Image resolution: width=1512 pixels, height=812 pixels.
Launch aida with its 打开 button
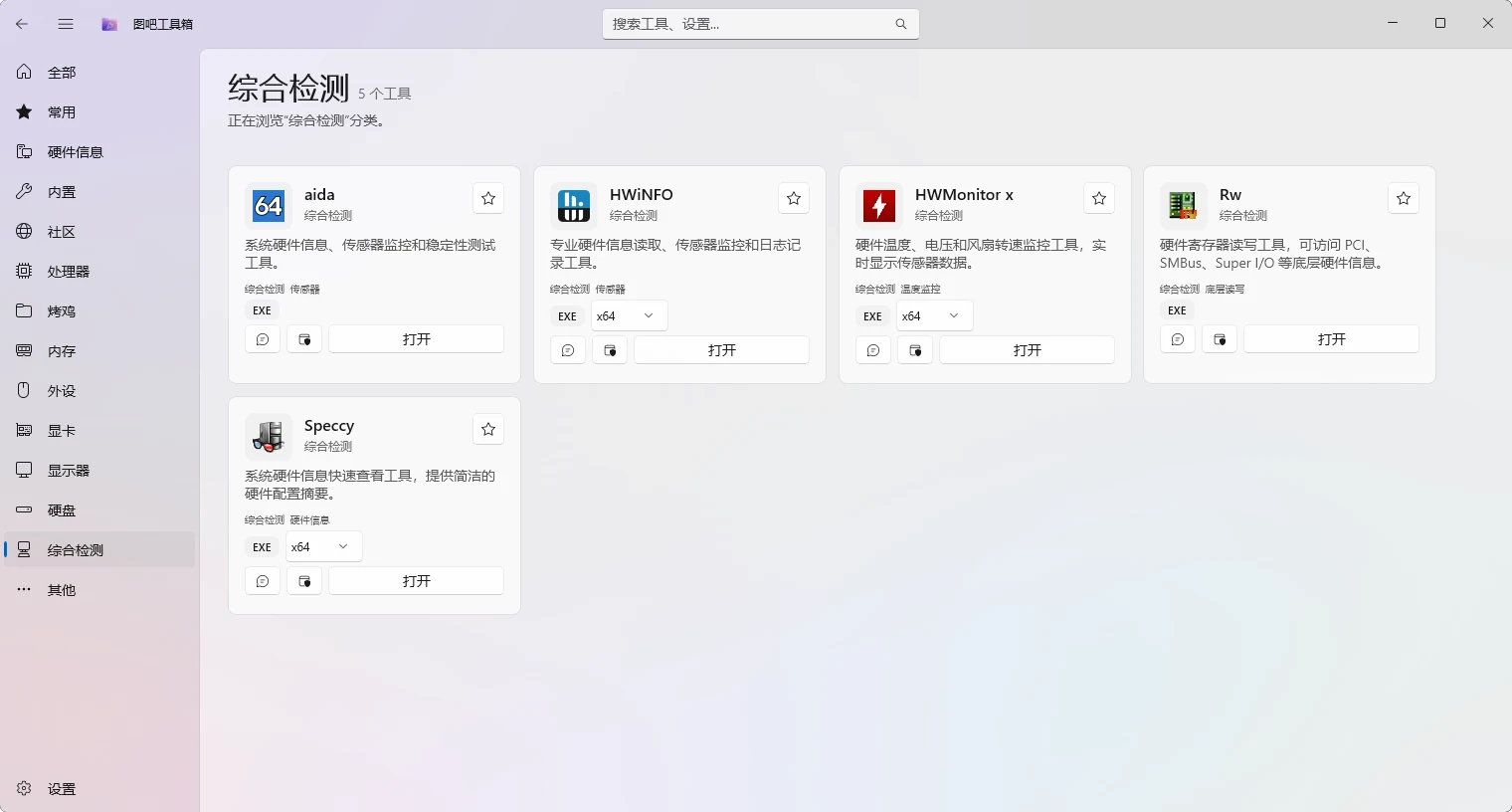point(417,339)
